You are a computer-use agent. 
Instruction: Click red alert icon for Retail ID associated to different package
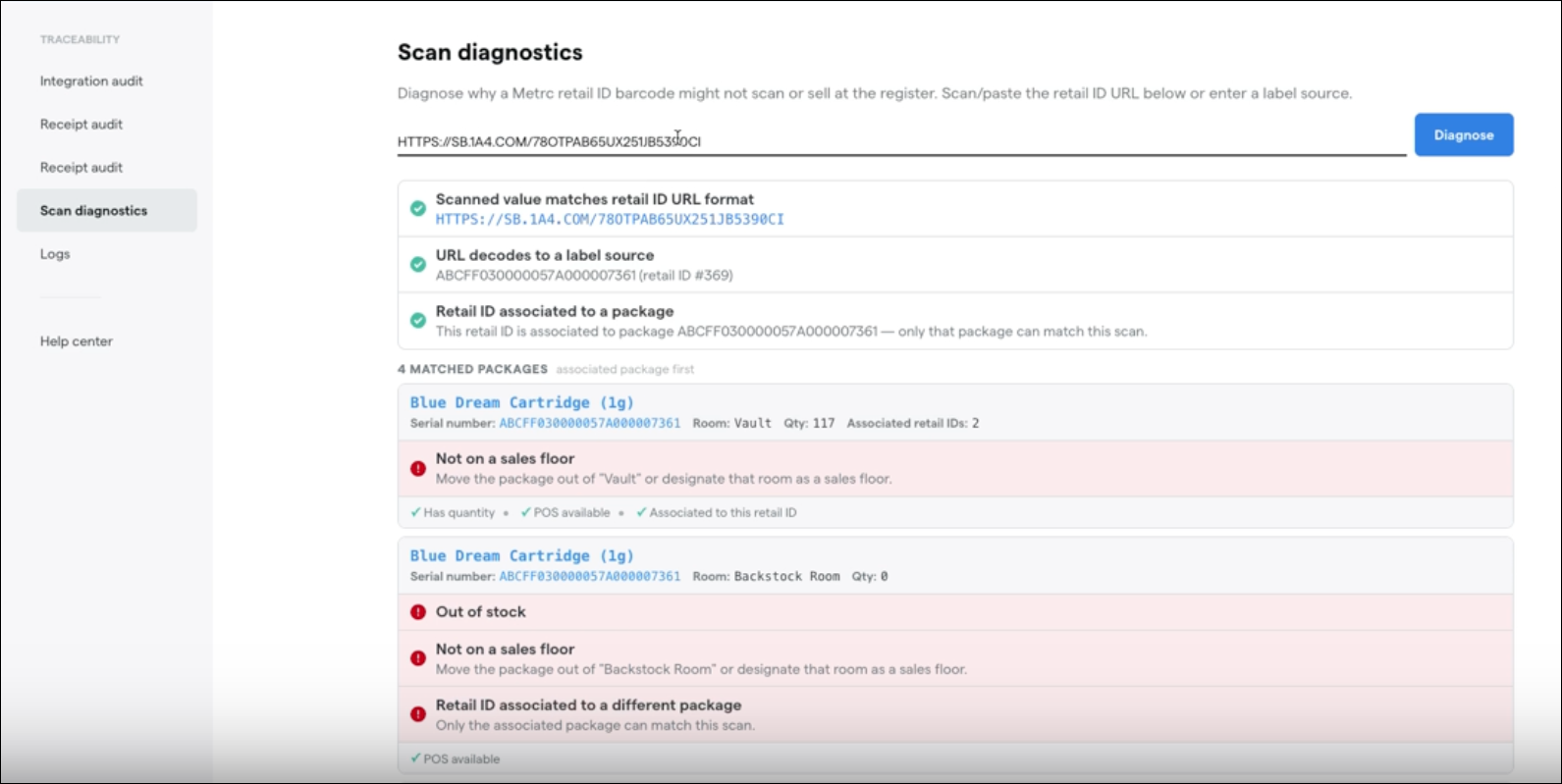click(x=418, y=714)
